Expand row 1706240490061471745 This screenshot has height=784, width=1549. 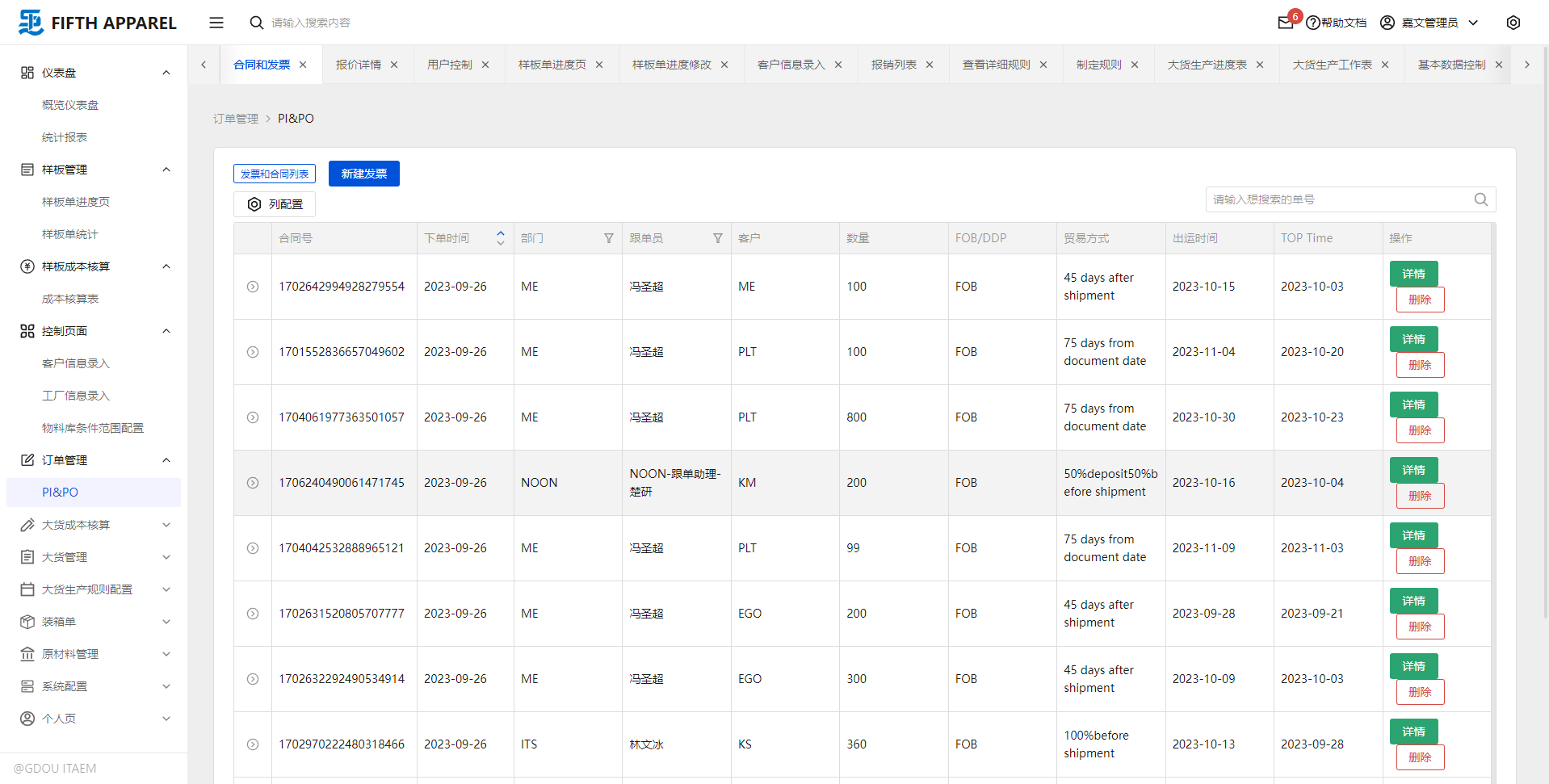click(253, 483)
